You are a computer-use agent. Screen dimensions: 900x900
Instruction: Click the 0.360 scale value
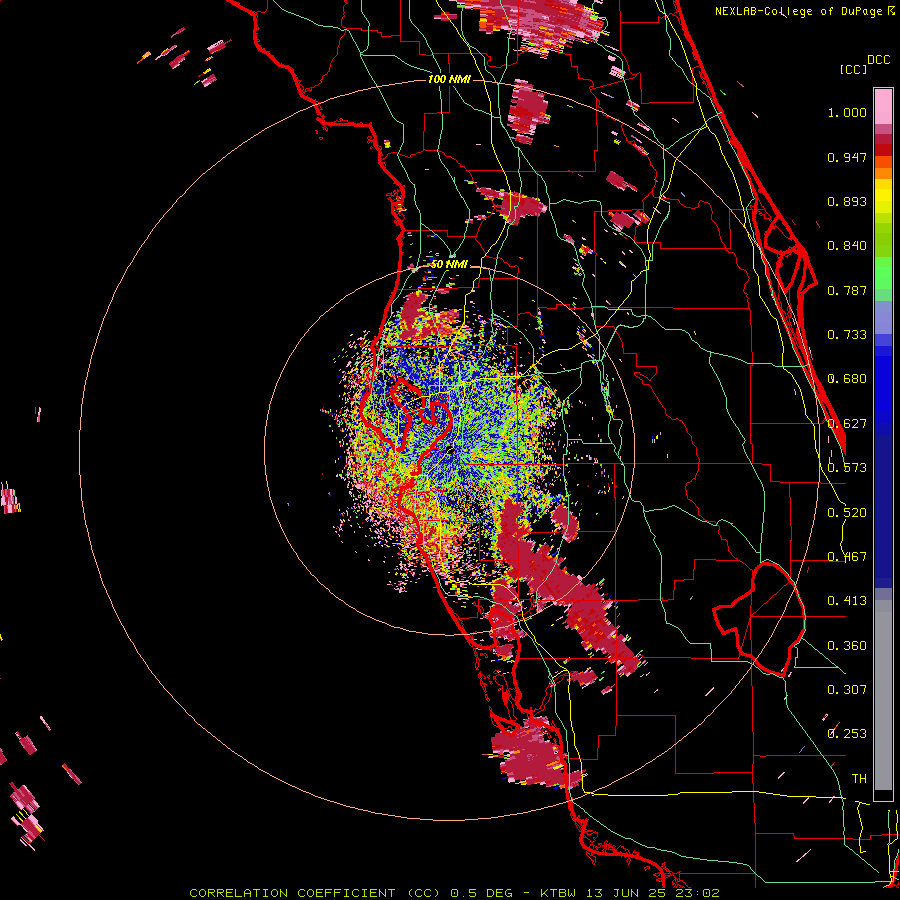tap(847, 646)
